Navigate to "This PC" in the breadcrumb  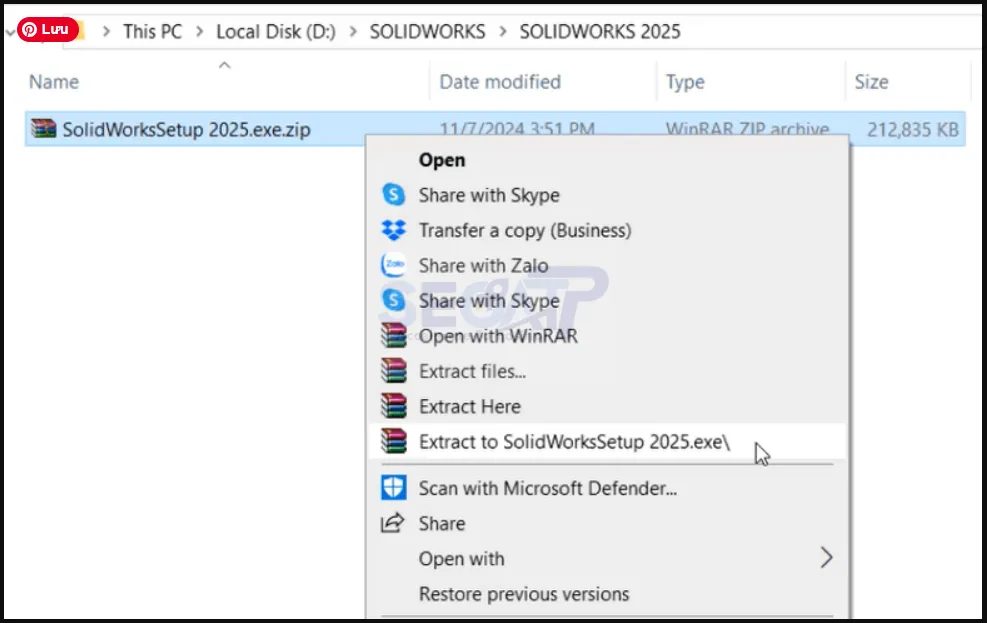pos(151,31)
